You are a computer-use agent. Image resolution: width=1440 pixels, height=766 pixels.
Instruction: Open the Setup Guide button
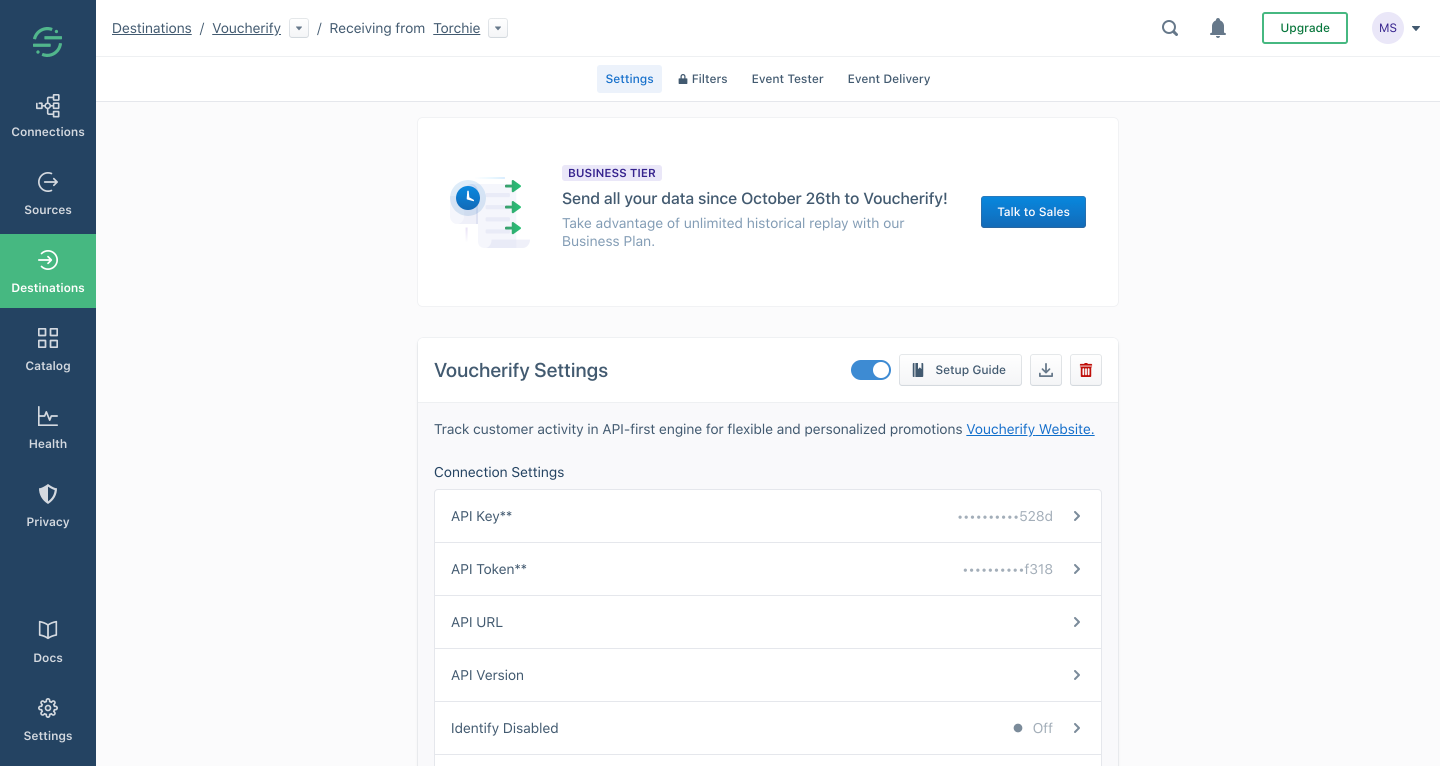point(960,370)
